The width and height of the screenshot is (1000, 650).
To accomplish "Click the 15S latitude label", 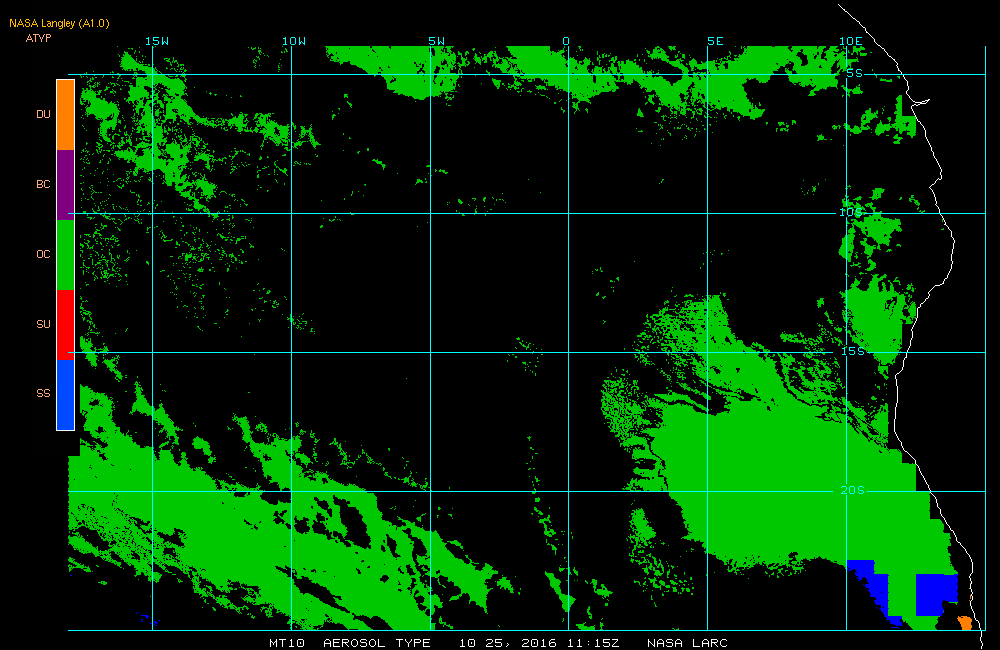I will (853, 351).
